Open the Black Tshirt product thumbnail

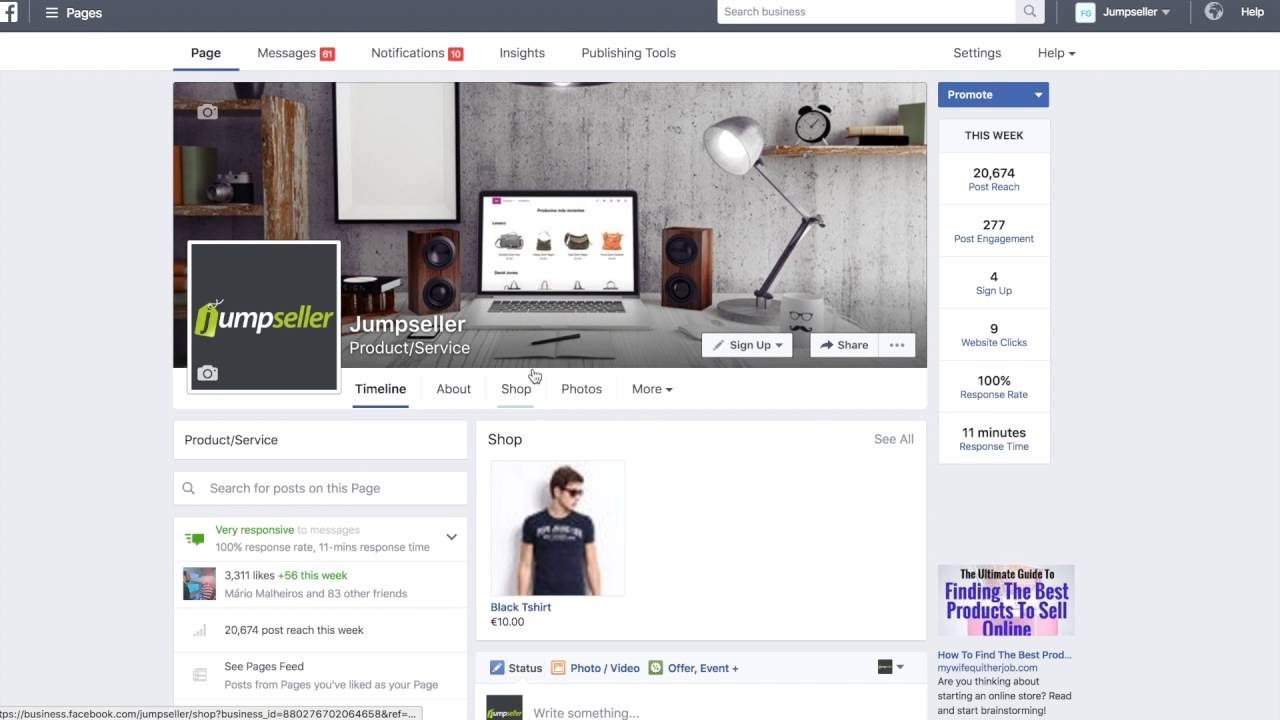point(558,528)
